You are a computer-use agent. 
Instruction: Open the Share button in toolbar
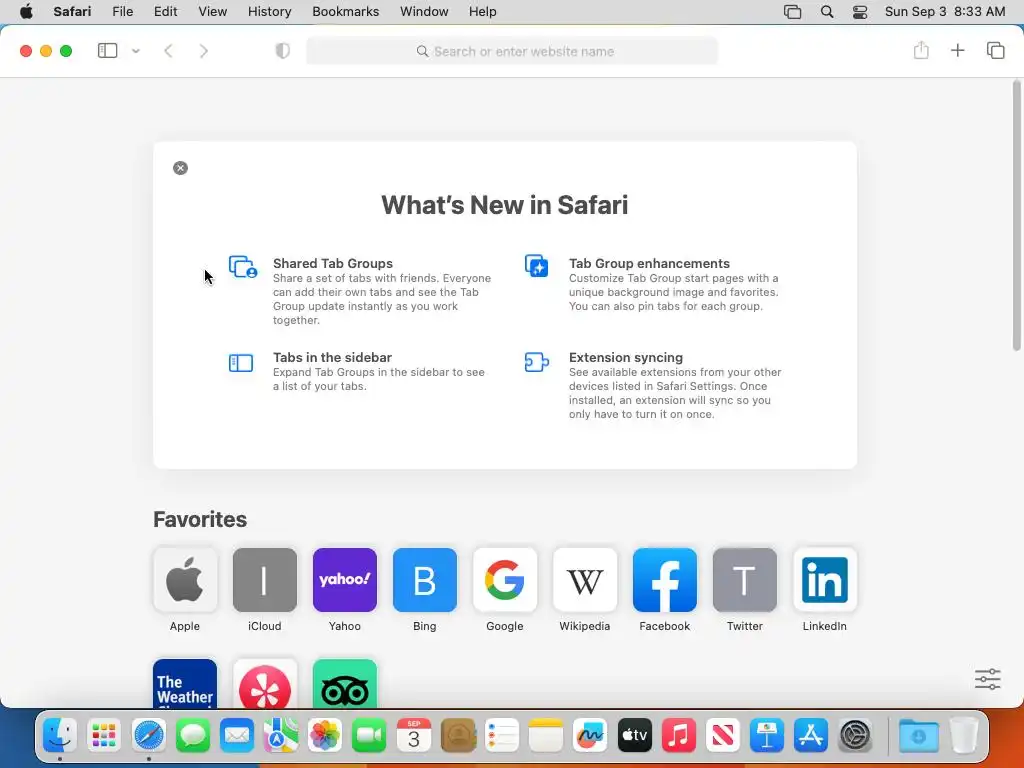[921, 50]
